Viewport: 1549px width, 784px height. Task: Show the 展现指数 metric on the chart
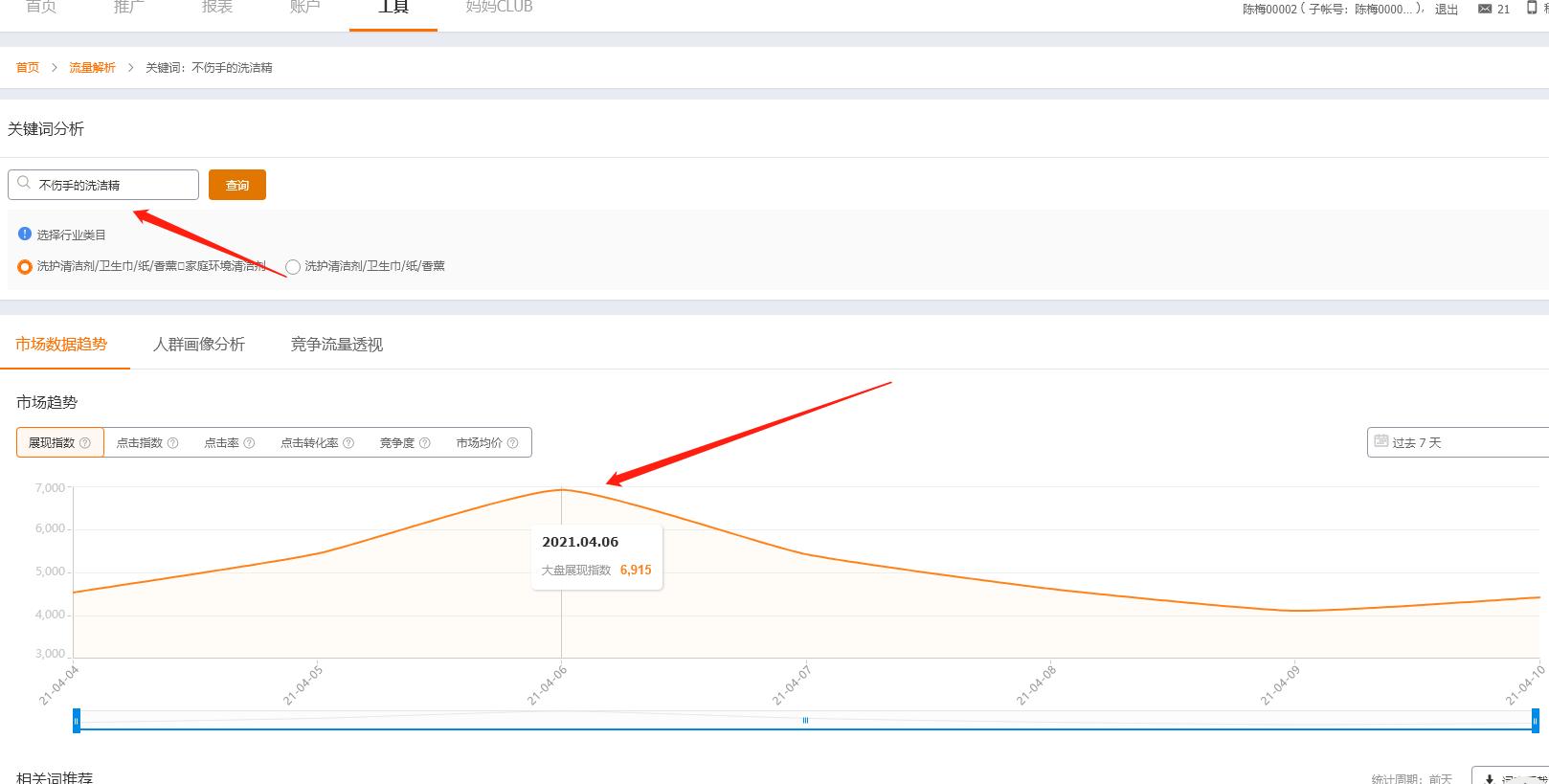[x=59, y=442]
